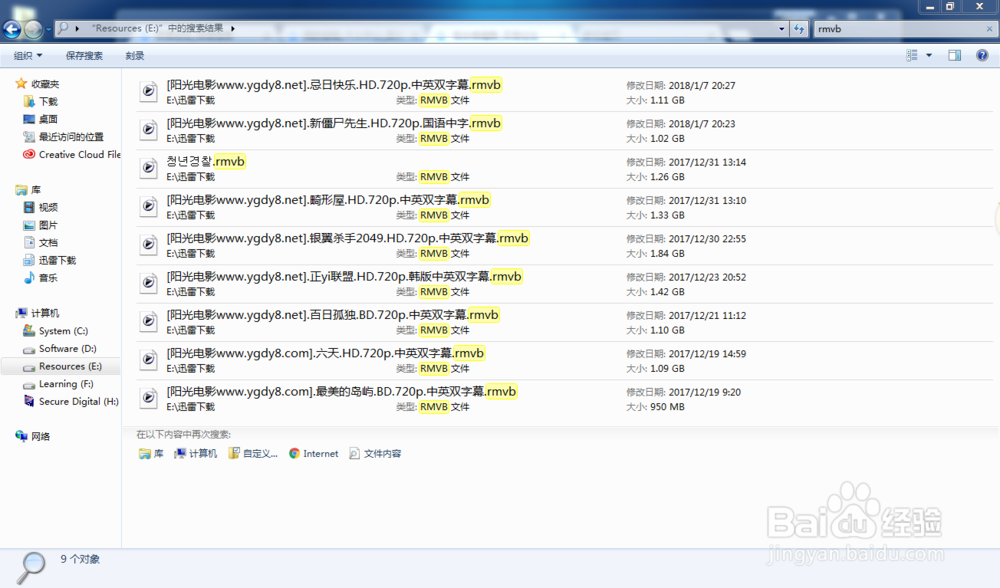Image resolution: width=1000 pixels, height=588 pixels.
Task: Search again in 自定义 locations
Action: [253, 453]
